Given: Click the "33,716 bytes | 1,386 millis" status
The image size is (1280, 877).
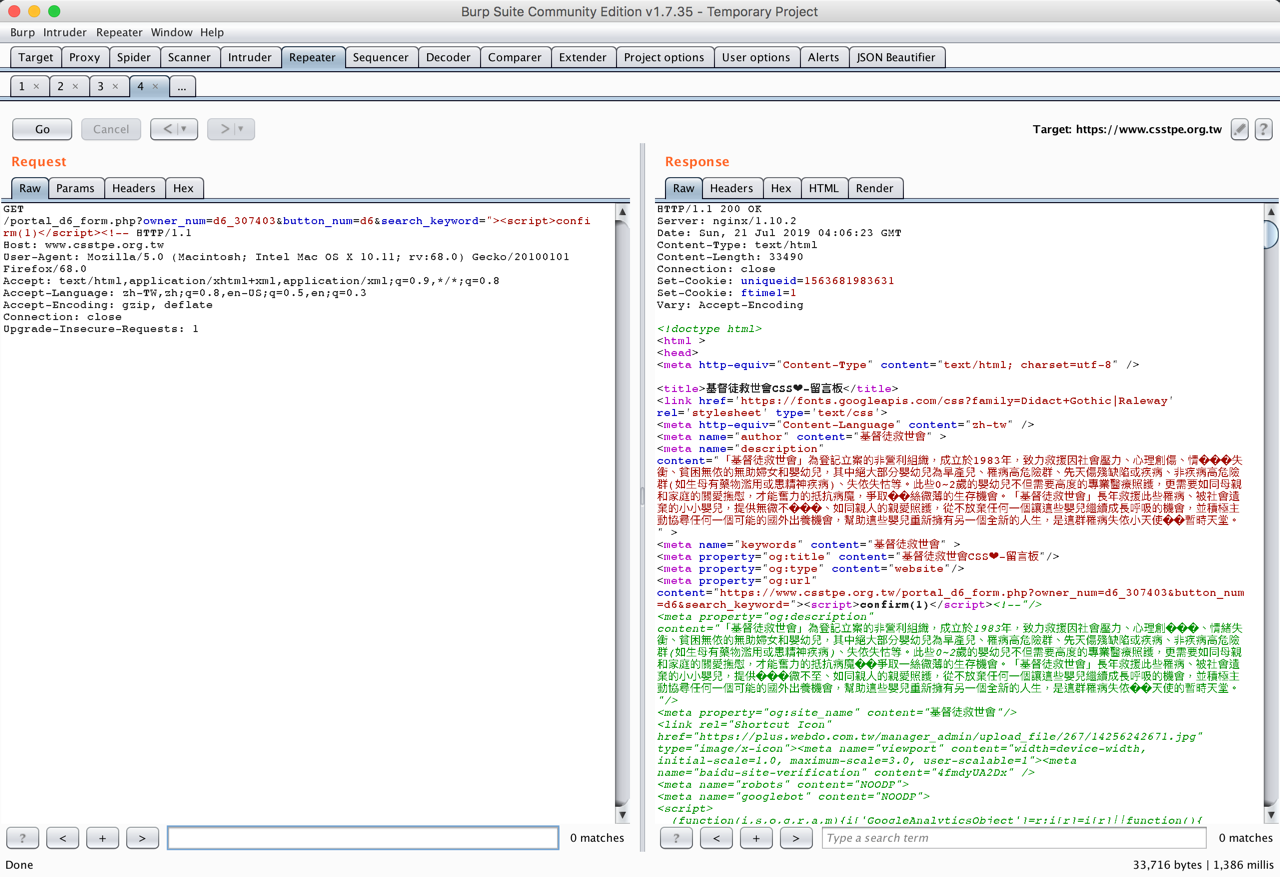Looking at the screenshot, I should point(1203,865).
